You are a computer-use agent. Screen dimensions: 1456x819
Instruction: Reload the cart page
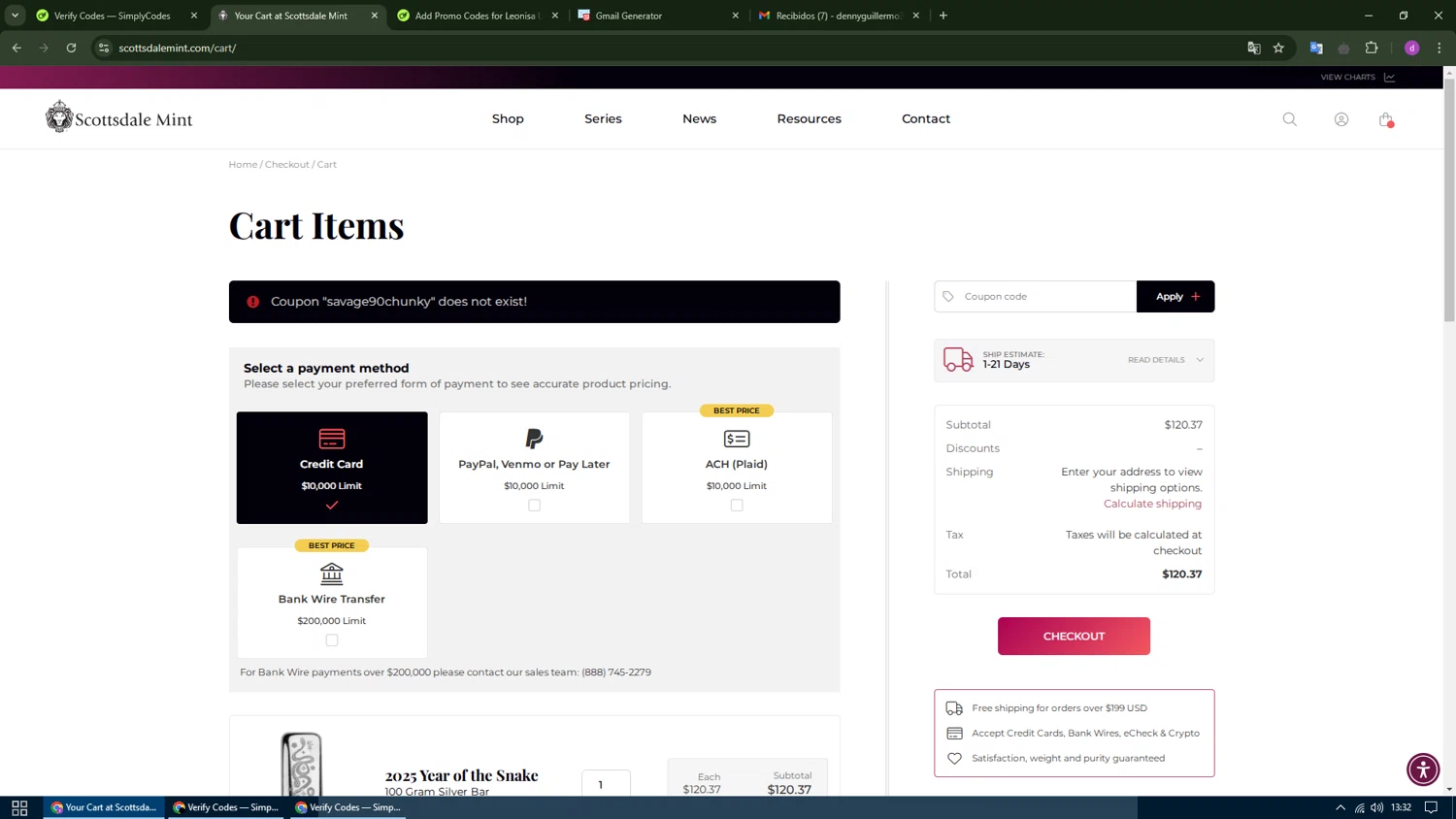pos(71,48)
